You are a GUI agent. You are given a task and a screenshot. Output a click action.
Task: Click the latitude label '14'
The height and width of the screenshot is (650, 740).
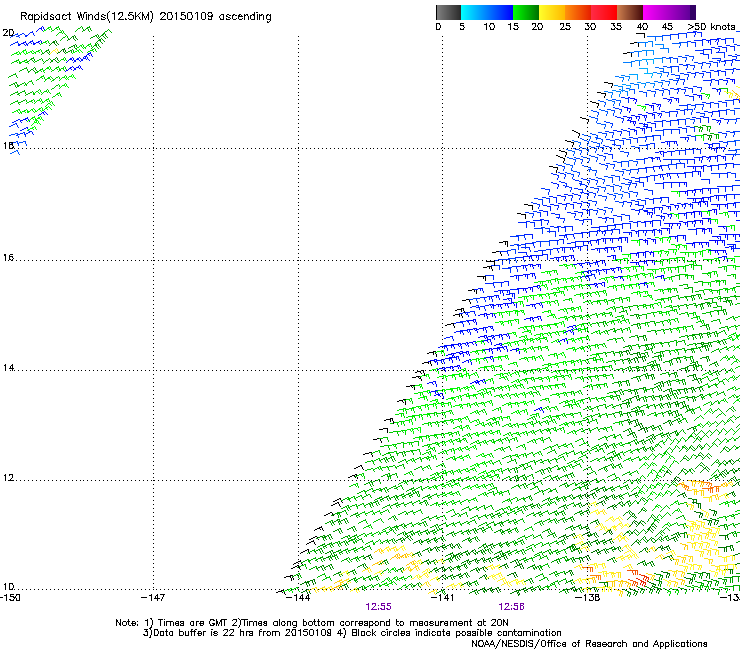(8, 368)
